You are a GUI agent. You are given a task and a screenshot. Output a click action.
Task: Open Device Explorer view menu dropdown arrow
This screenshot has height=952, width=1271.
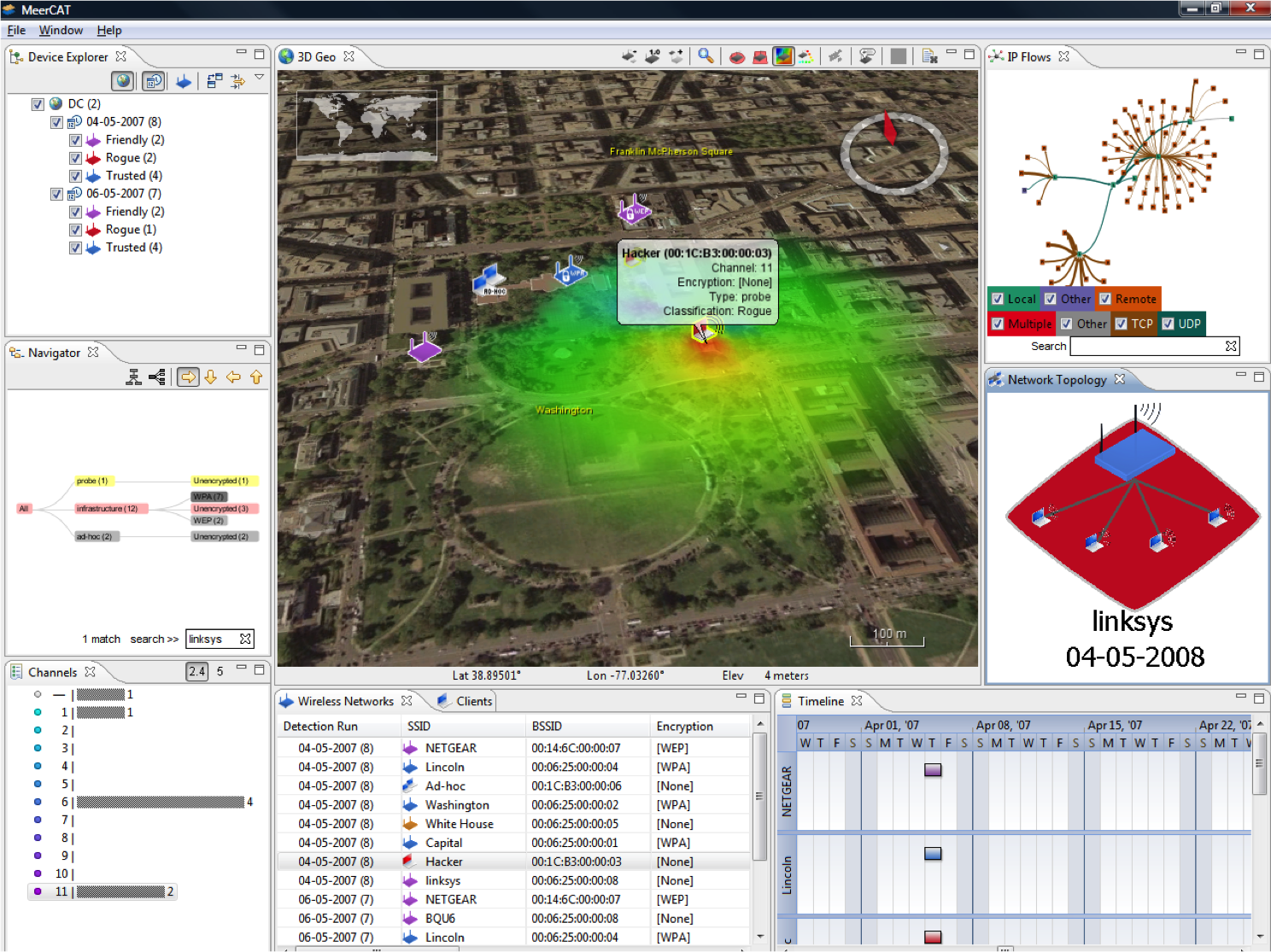(259, 78)
